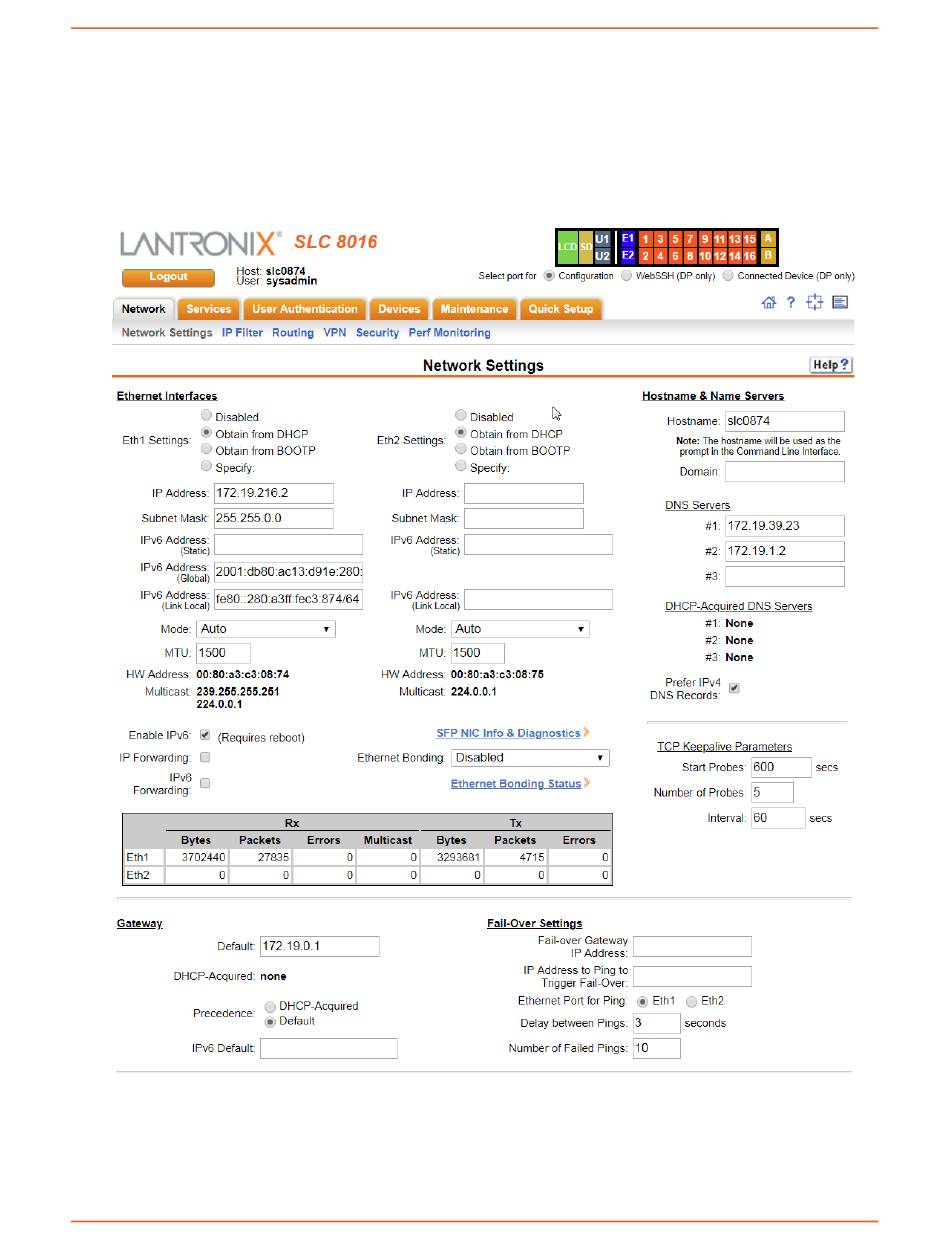Image resolution: width=950 pixels, height=1260 pixels.
Task: Click the crosshair-shaped toolbar icon
Action: 815,302
